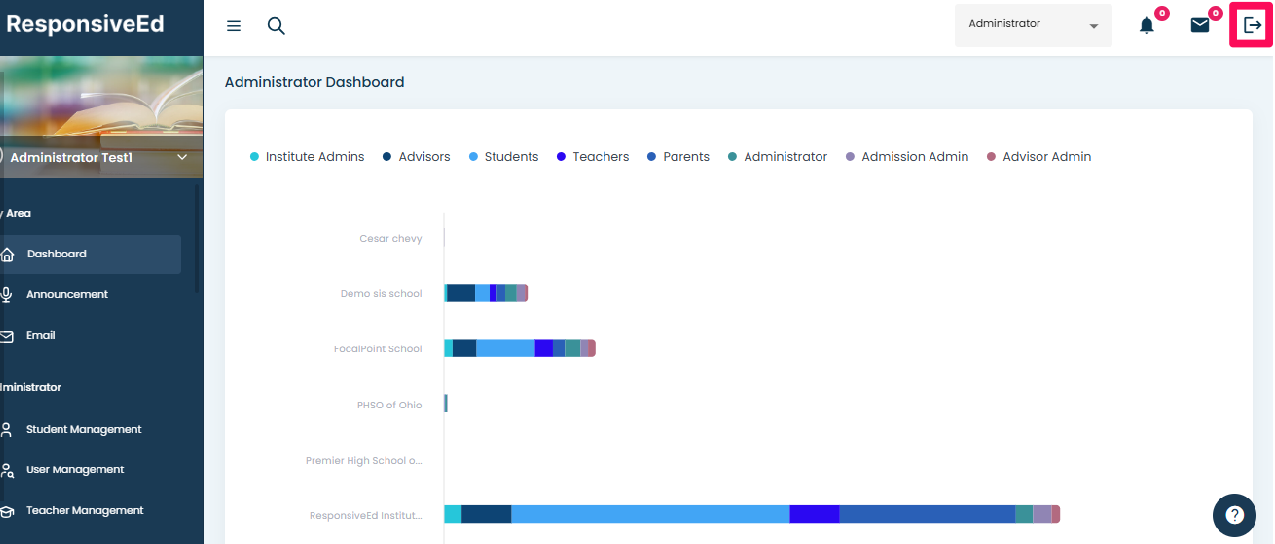Click the Teacher Management graduation cap icon
The width and height of the screenshot is (1275, 544).
(x=7, y=511)
